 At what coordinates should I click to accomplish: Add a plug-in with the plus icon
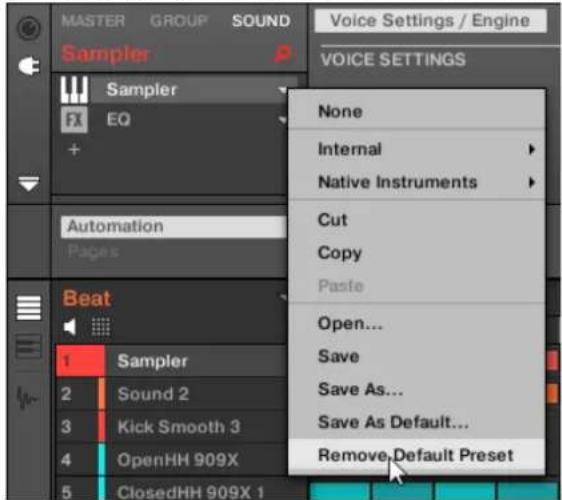click(x=74, y=149)
